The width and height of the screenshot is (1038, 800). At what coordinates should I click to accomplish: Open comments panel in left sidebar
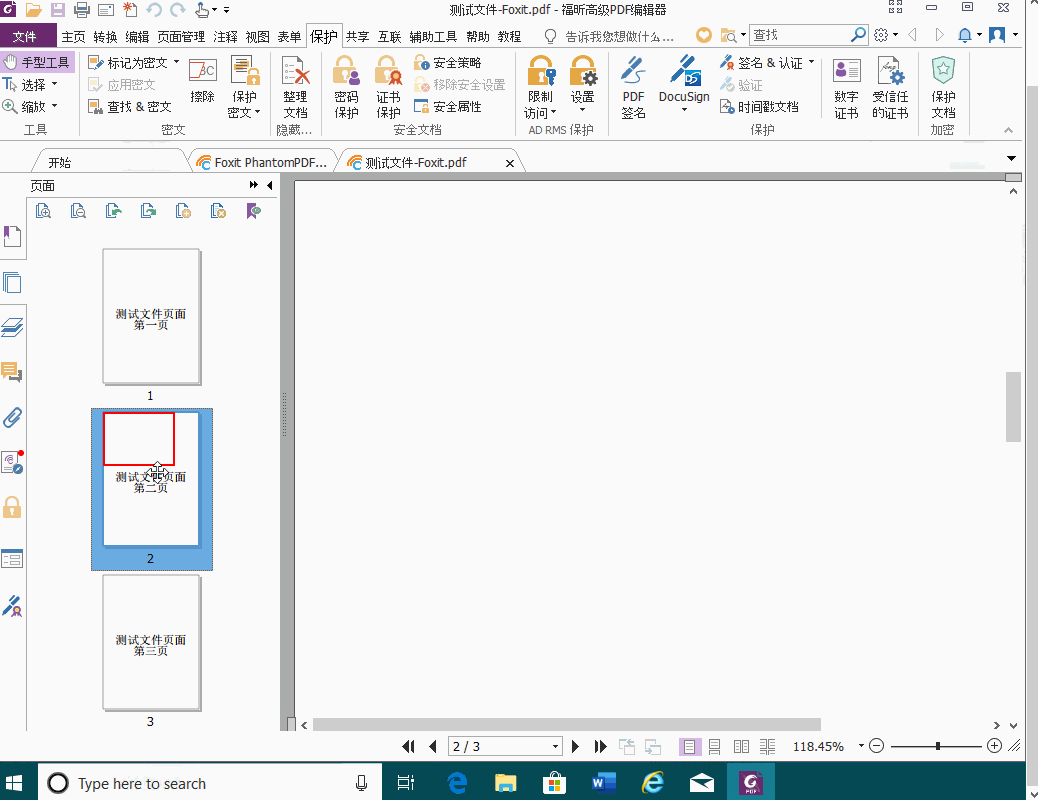pyautogui.click(x=12, y=372)
